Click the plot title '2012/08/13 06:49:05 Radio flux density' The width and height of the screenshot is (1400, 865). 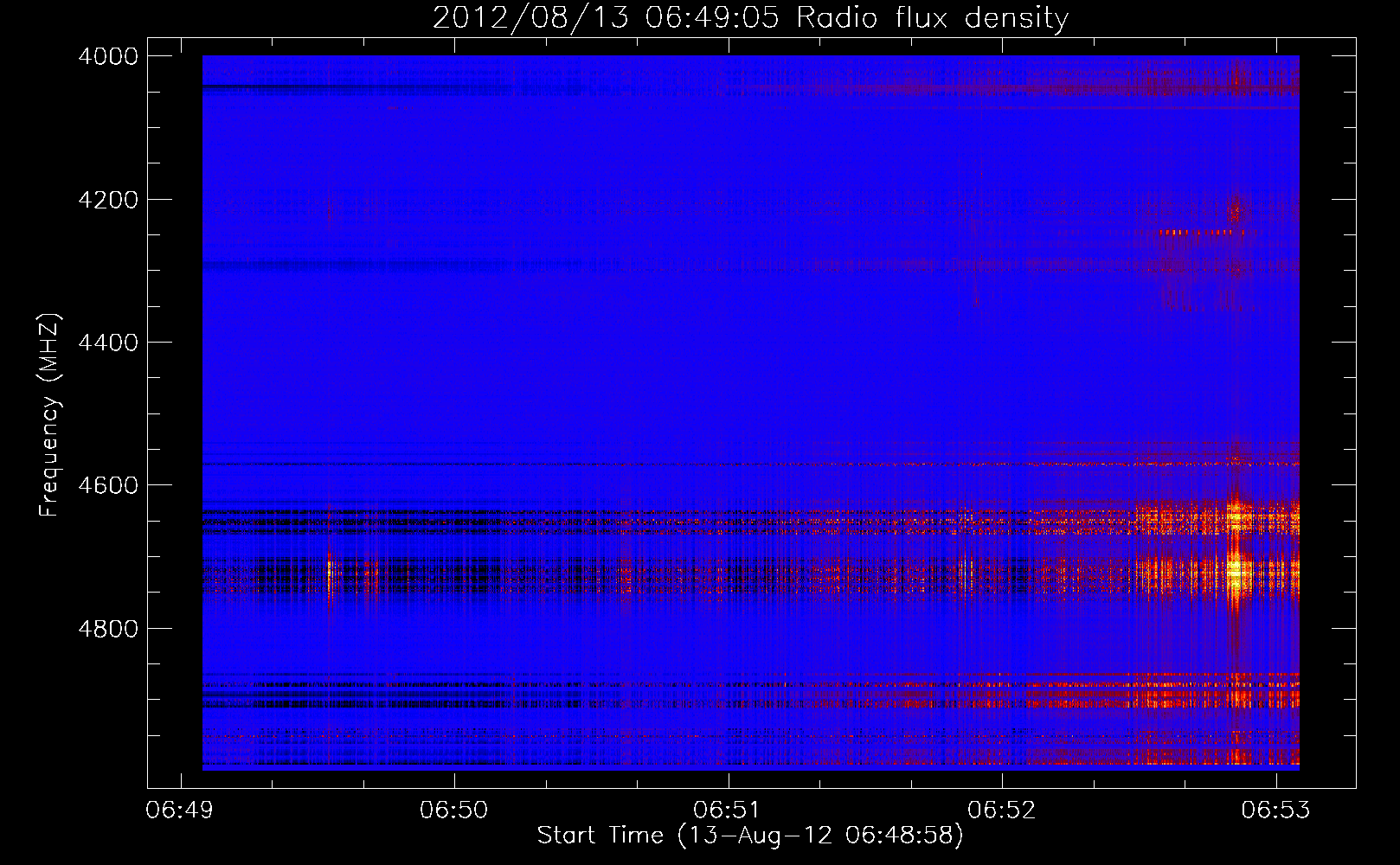pos(750,17)
